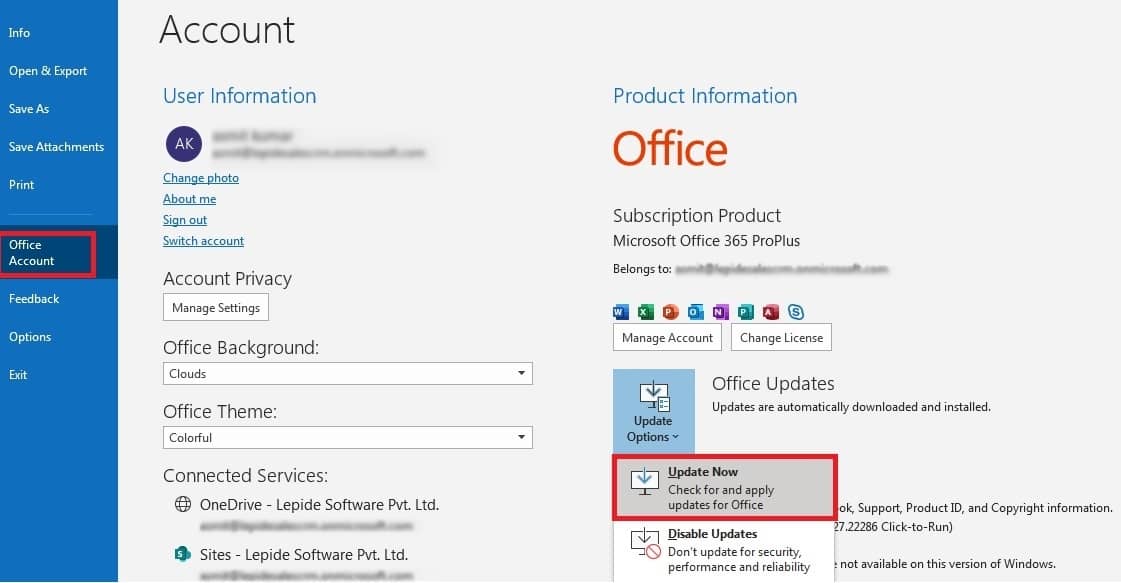Go to Open & Export
Viewport: 1121px width, 583px height.
[48, 71]
